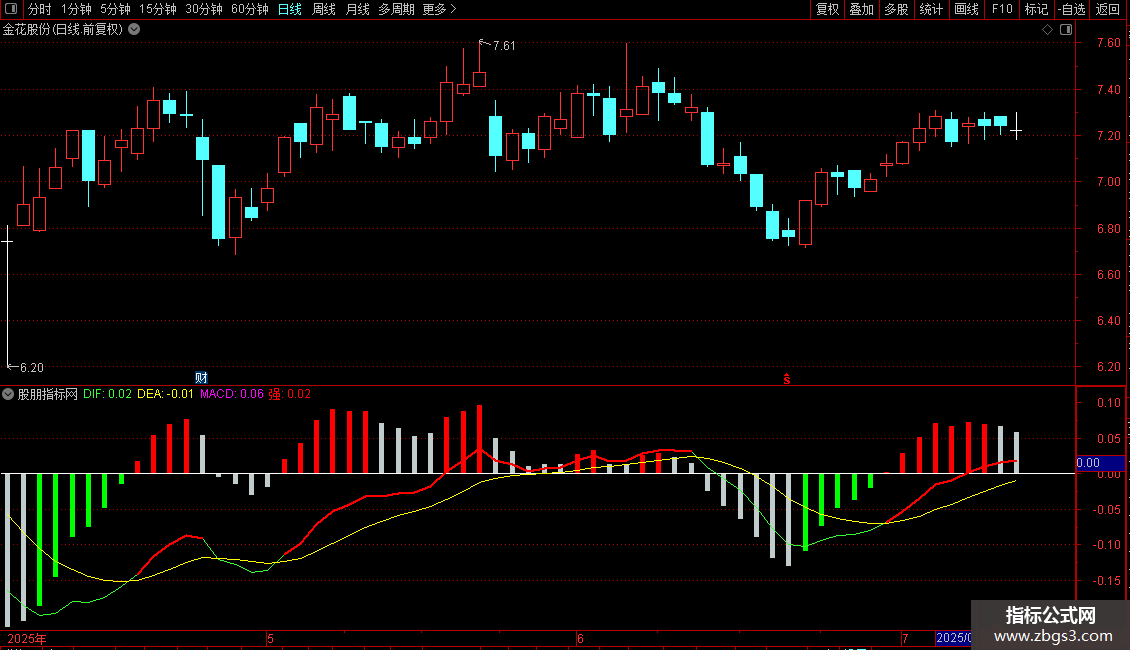Select the 15分钟 period tab
This screenshot has height=650, width=1130.
click(x=158, y=9)
